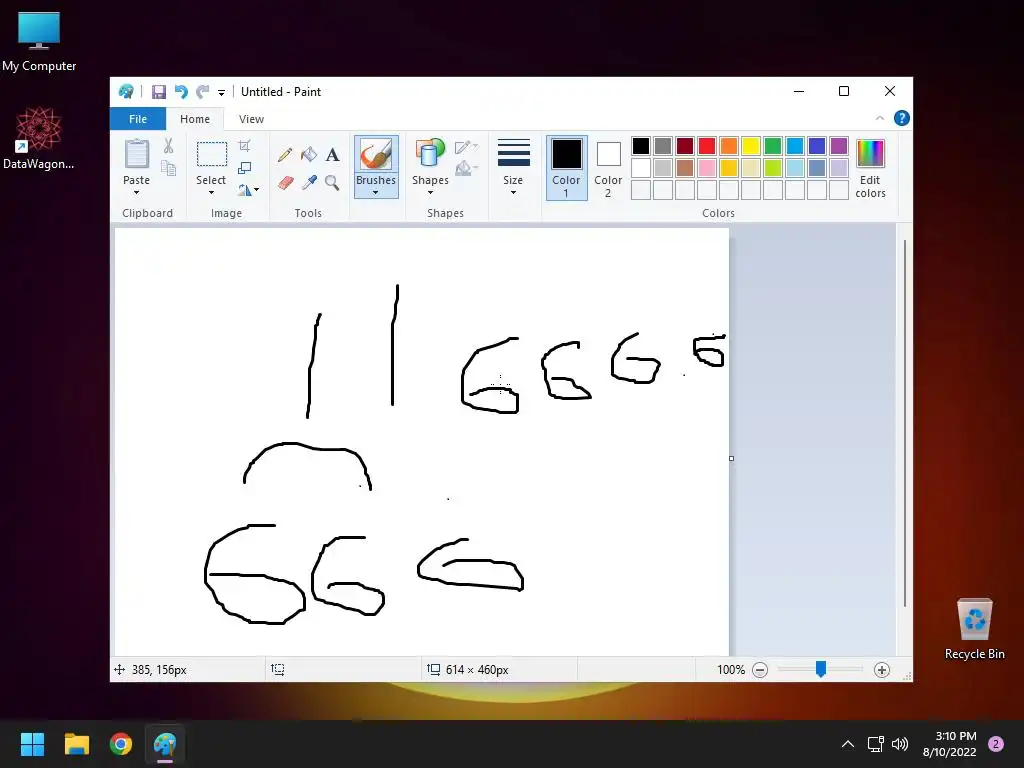Open Customize Quick Access Toolbar dropdown

coord(221,93)
